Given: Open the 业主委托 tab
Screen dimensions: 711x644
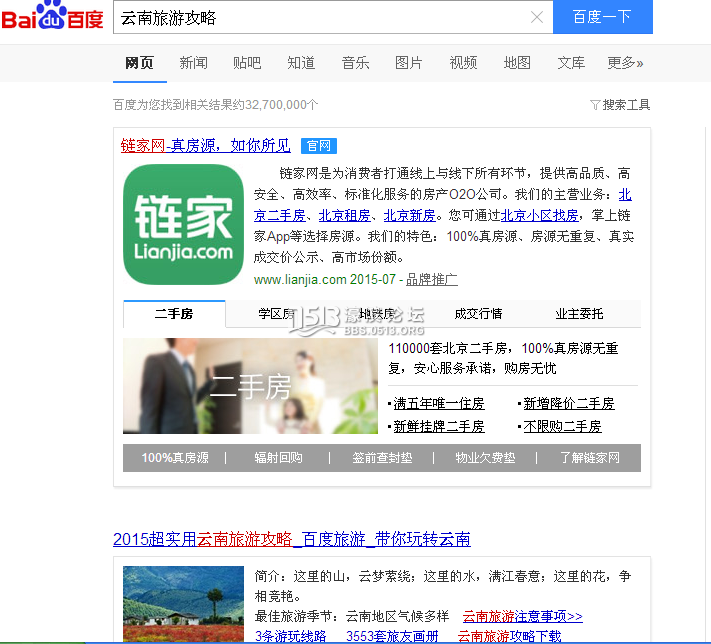Looking at the screenshot, I should [x=579, y=314].
